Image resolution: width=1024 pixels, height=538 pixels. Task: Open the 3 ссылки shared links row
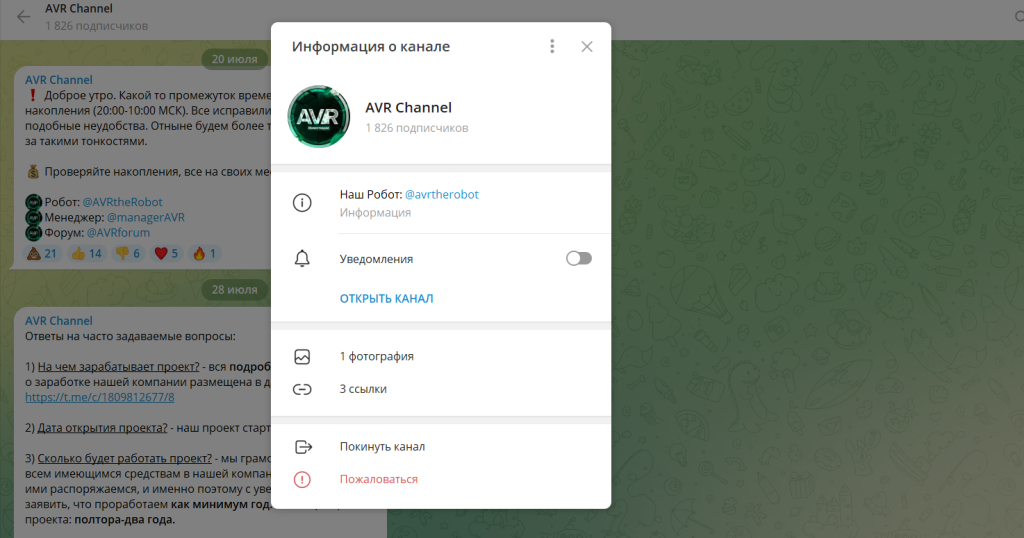coord(441,389)
